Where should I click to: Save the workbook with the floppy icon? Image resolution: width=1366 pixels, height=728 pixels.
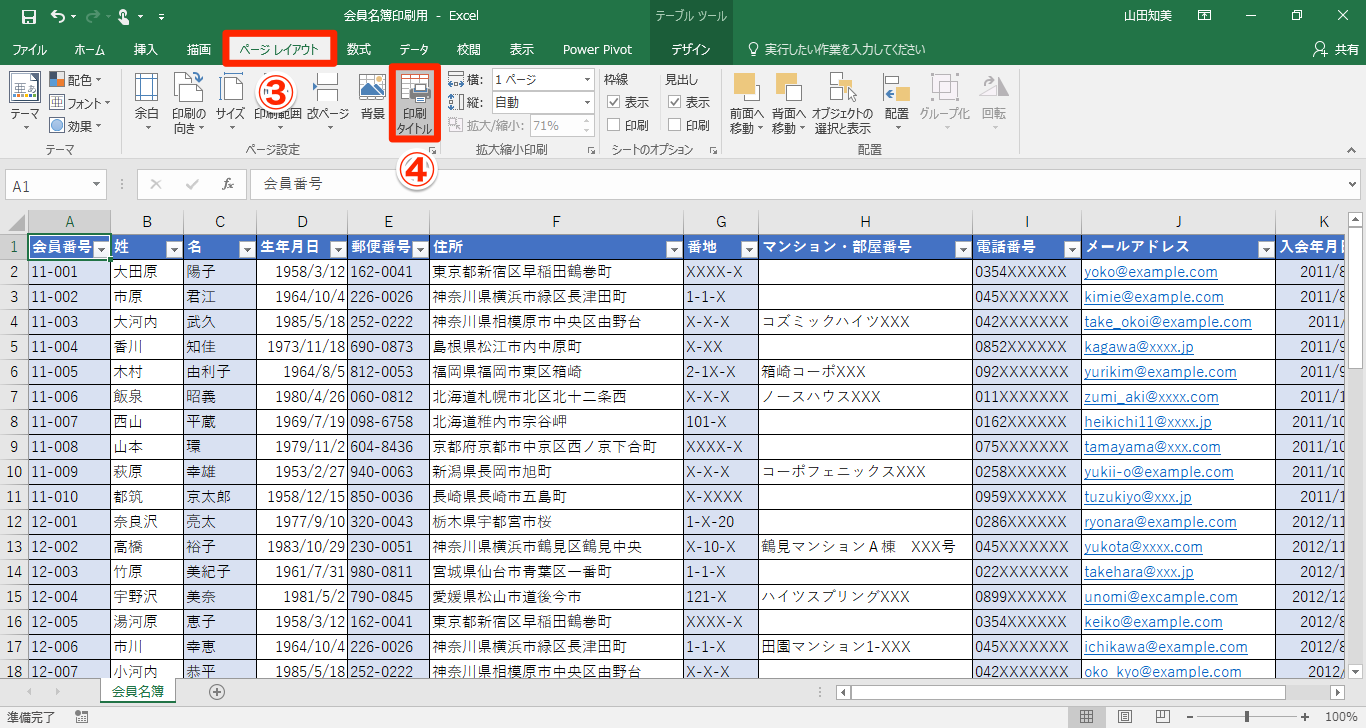[x=28, y=16]
